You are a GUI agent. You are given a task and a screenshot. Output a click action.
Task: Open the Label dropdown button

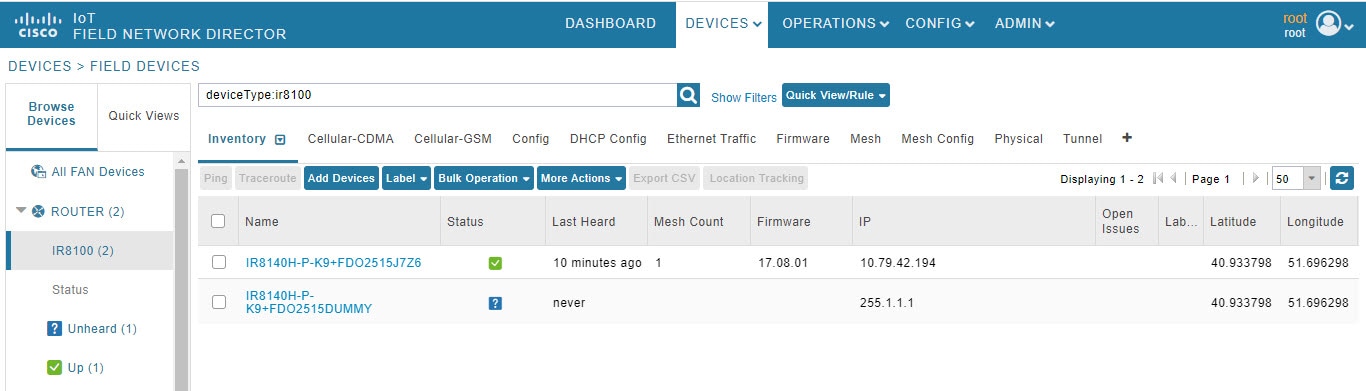[x=407, y=178]
